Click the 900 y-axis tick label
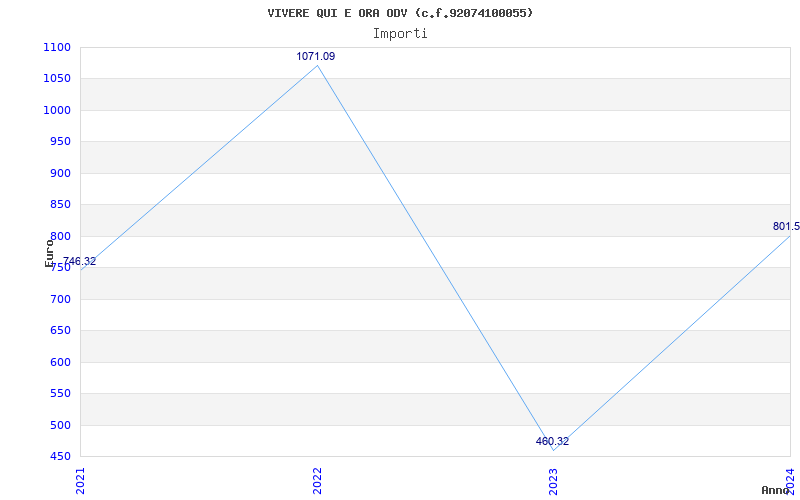 point(60,173)
